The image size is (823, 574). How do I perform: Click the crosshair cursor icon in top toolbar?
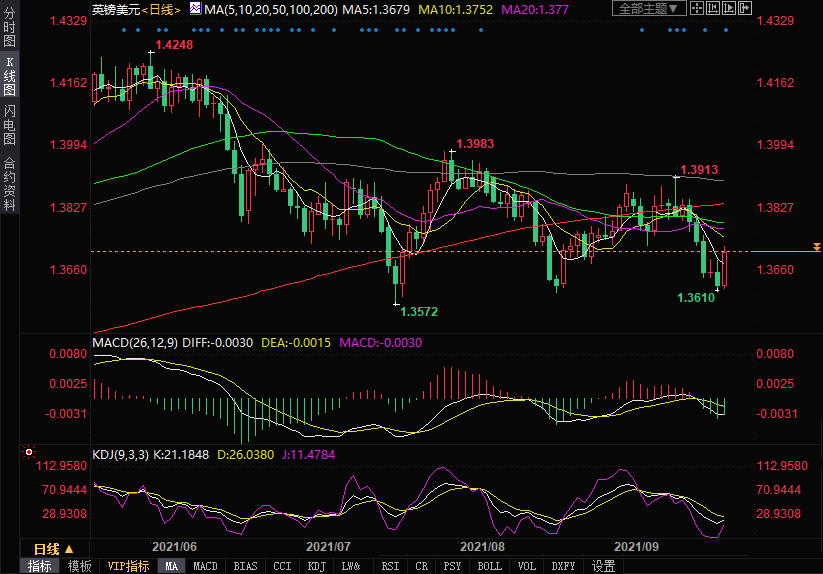pos(698,9)
